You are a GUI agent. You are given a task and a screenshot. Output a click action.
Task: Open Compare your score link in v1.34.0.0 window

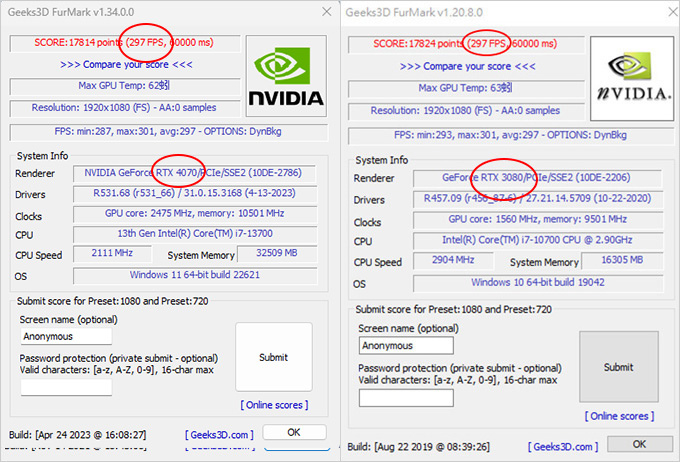[126, 65]
